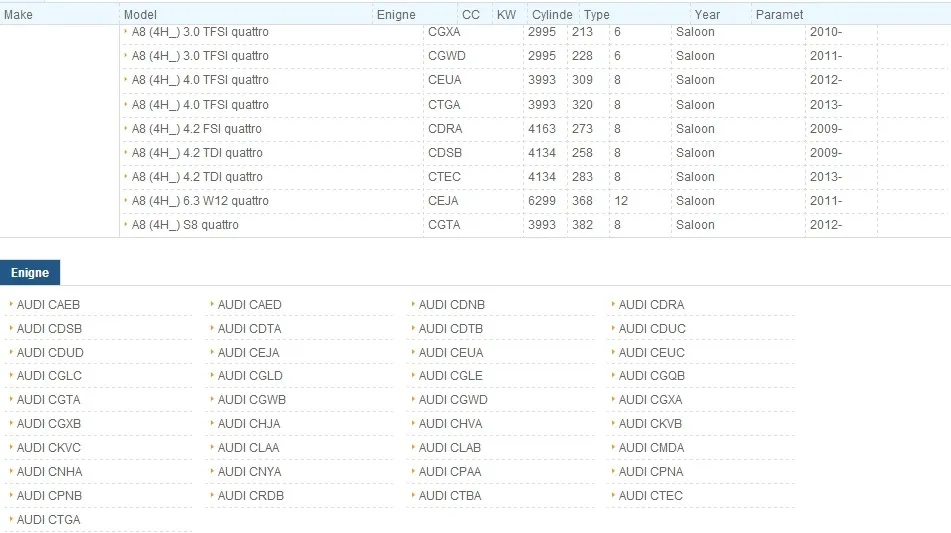Select engine AUDI CPAA
Viewport: 951px width, 533px height.
449,472
